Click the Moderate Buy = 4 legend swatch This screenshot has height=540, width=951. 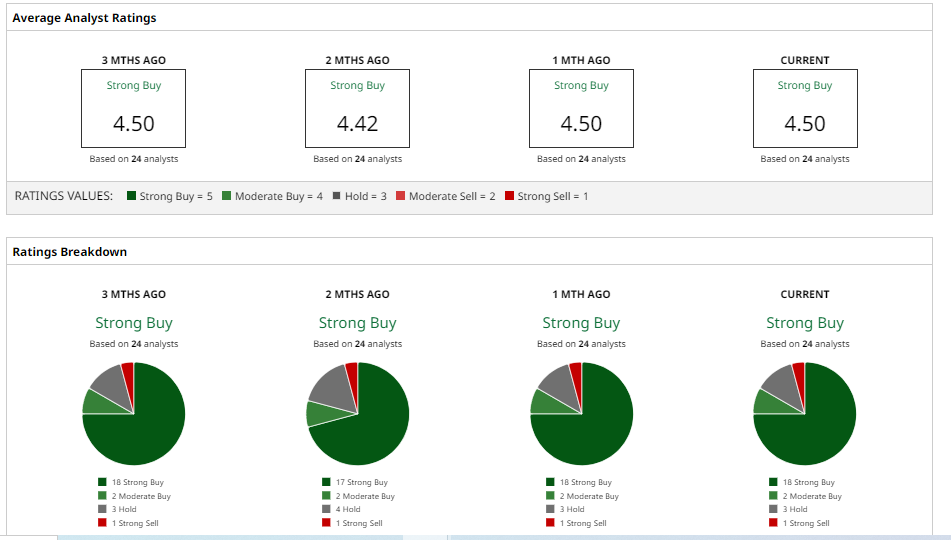(x=227, y=196)
